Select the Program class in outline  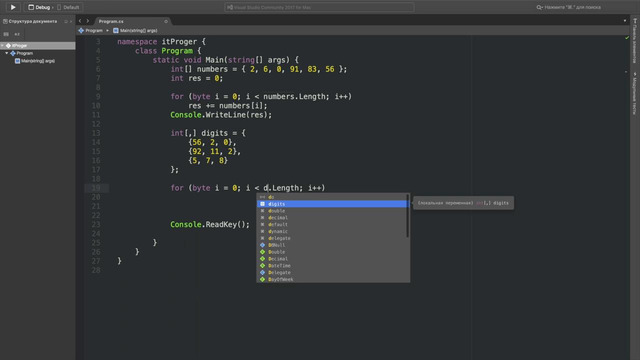[x=24, y=53]
